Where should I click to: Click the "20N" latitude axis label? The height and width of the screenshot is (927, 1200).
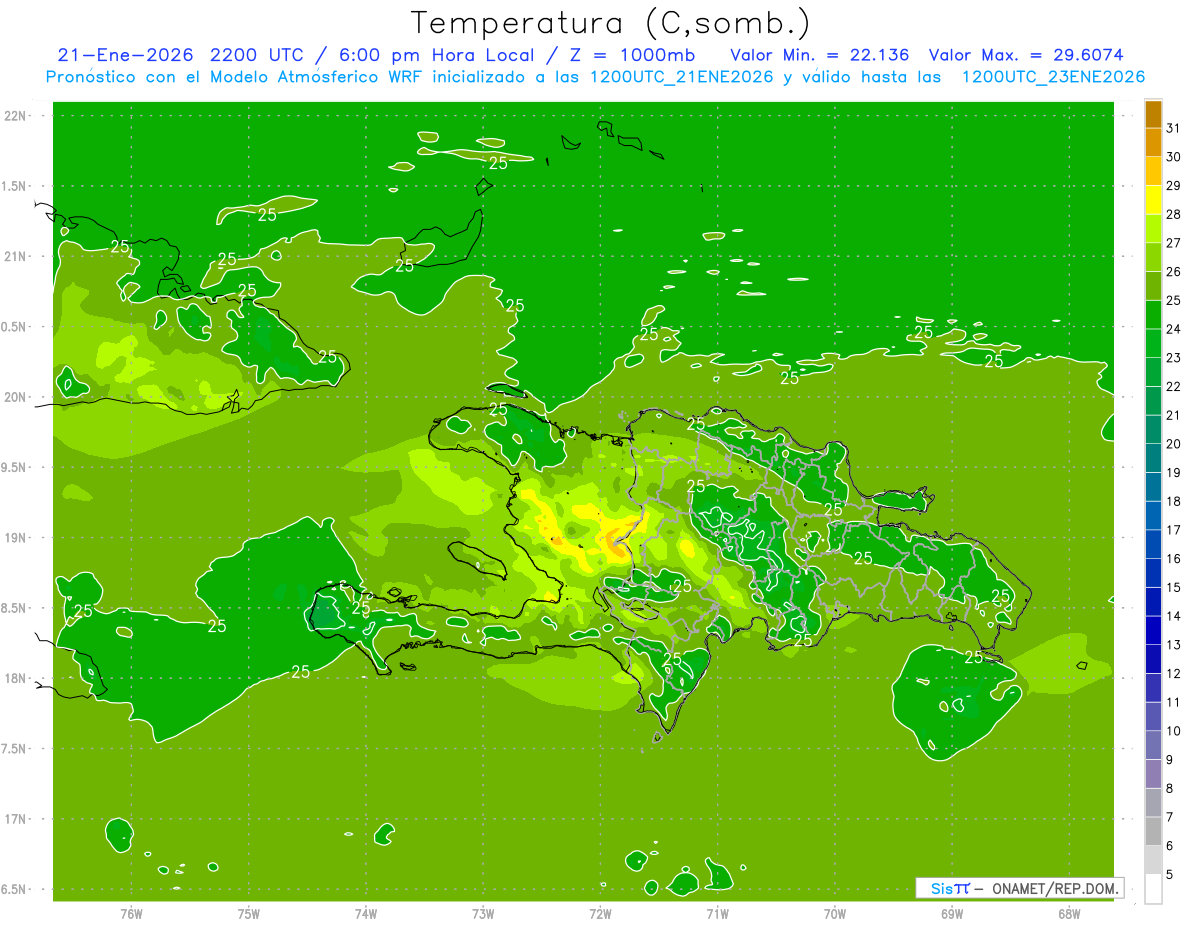(16, 397)
